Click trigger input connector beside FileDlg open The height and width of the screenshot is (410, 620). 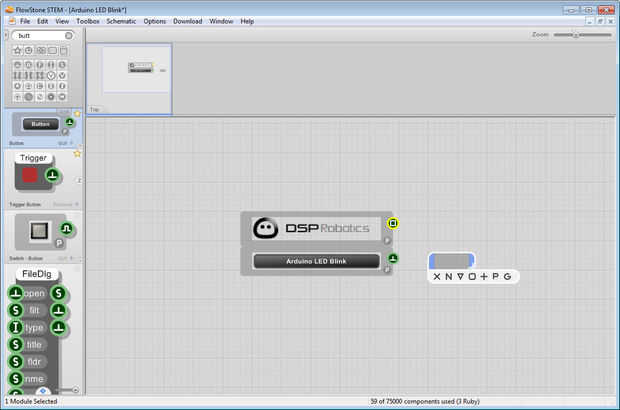[16, 293]
